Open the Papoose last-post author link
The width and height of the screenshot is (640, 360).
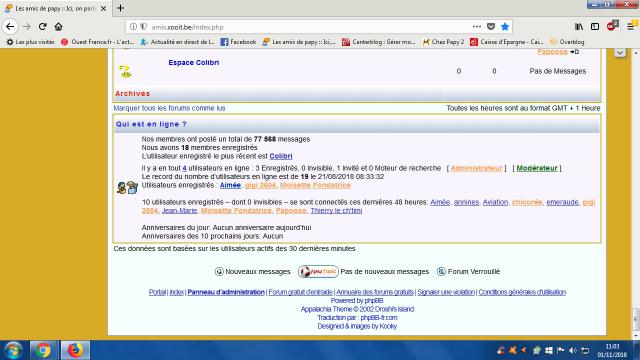click(552, 51)
